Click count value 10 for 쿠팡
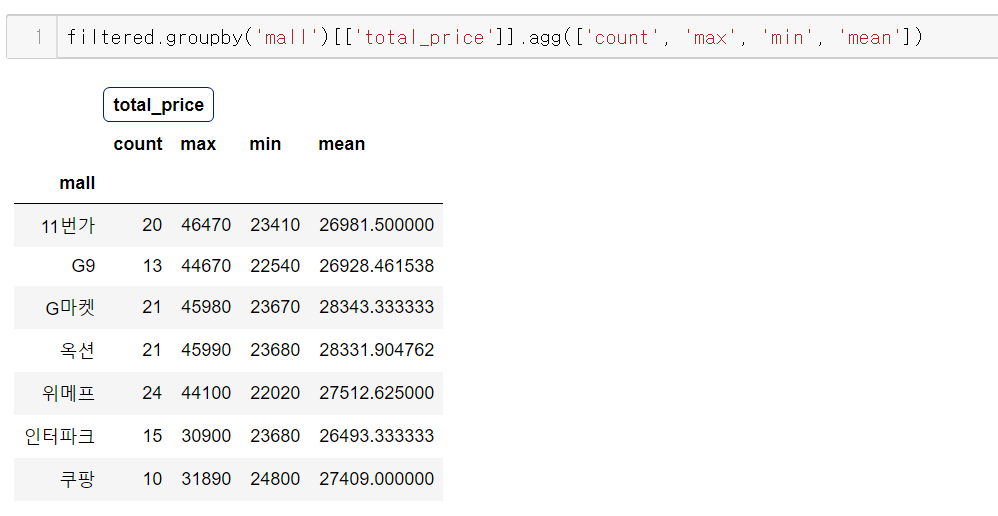The height and width of the screenshot is (516, 998). click(x=152, y=478)
